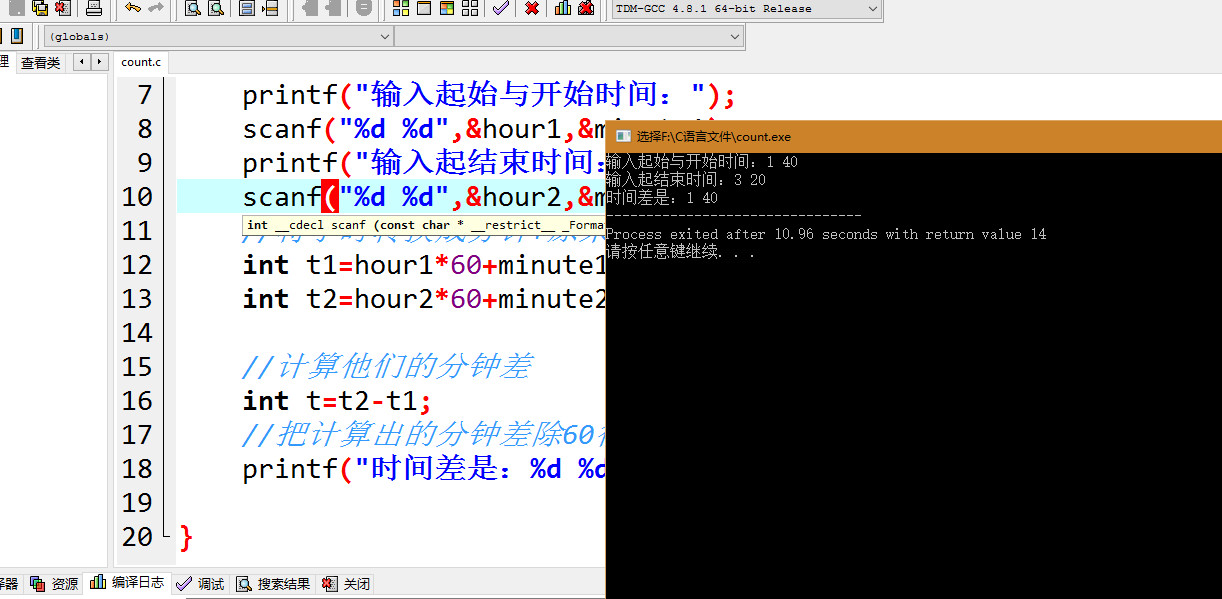Viewport: 1222px width, 599px height.
Task: Click the Redo arrow icon
Action: pyautogui.click(x=156, y=8)
